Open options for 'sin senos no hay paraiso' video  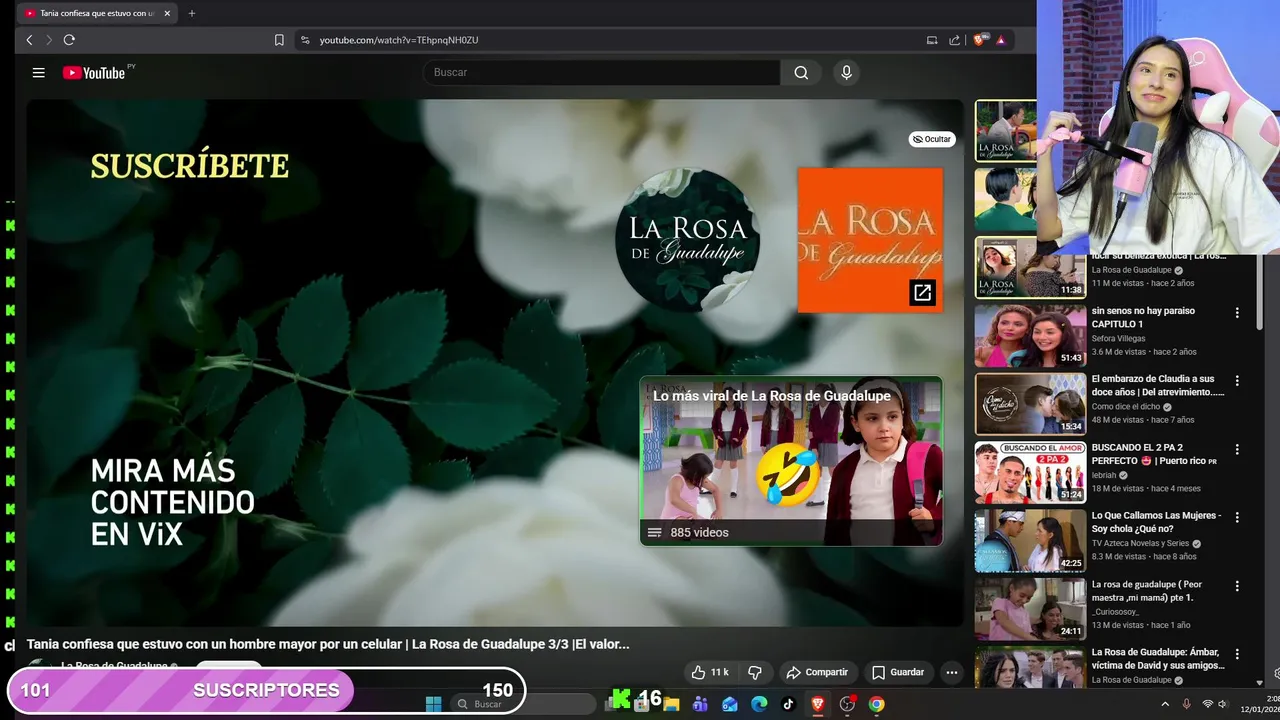(1237, 313)
